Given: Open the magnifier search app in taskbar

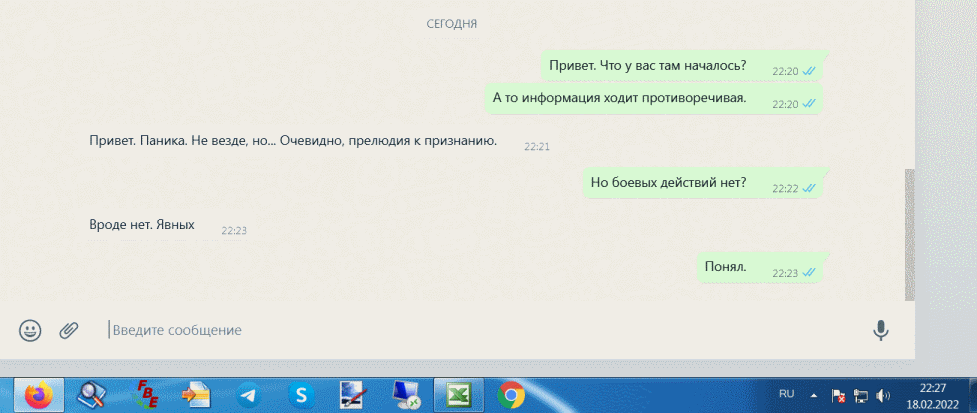Looking at the screenshot, I should pos(92,396).
